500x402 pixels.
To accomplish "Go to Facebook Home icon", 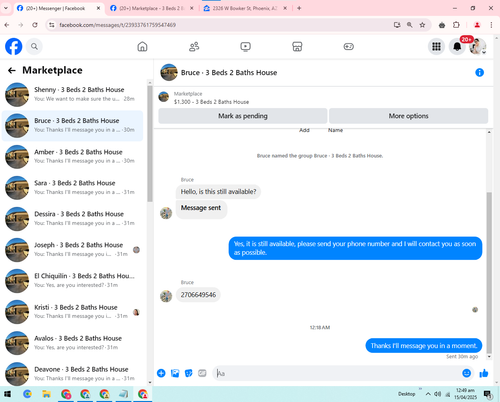I will (x=142, y=47).
